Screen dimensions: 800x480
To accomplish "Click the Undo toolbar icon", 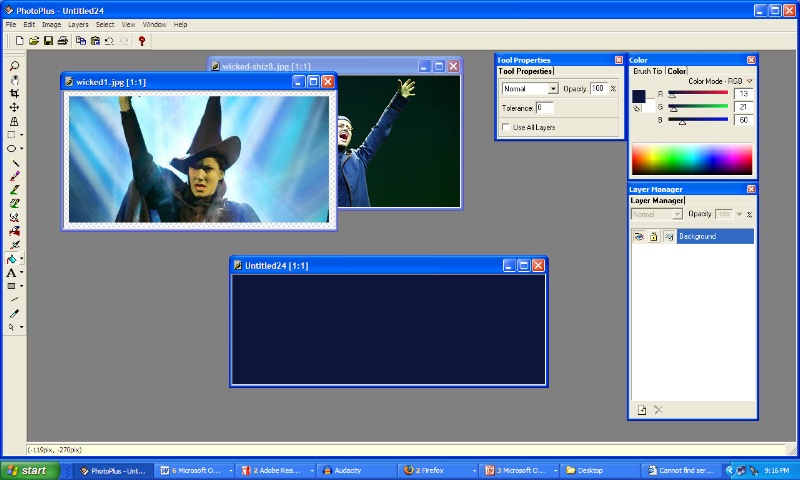I will (x=109, y=41).
